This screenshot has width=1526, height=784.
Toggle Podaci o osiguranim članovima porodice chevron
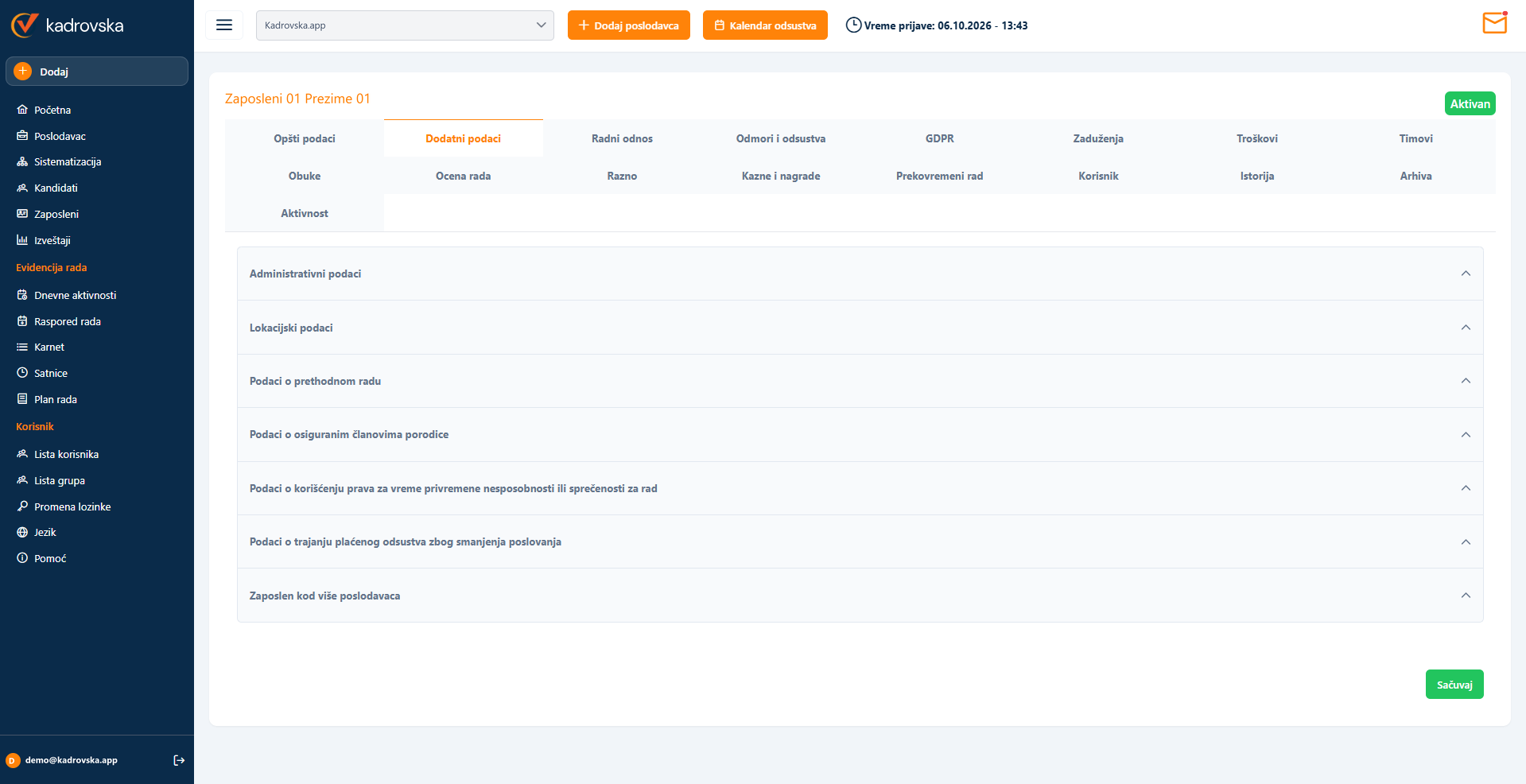[1466, 435]
